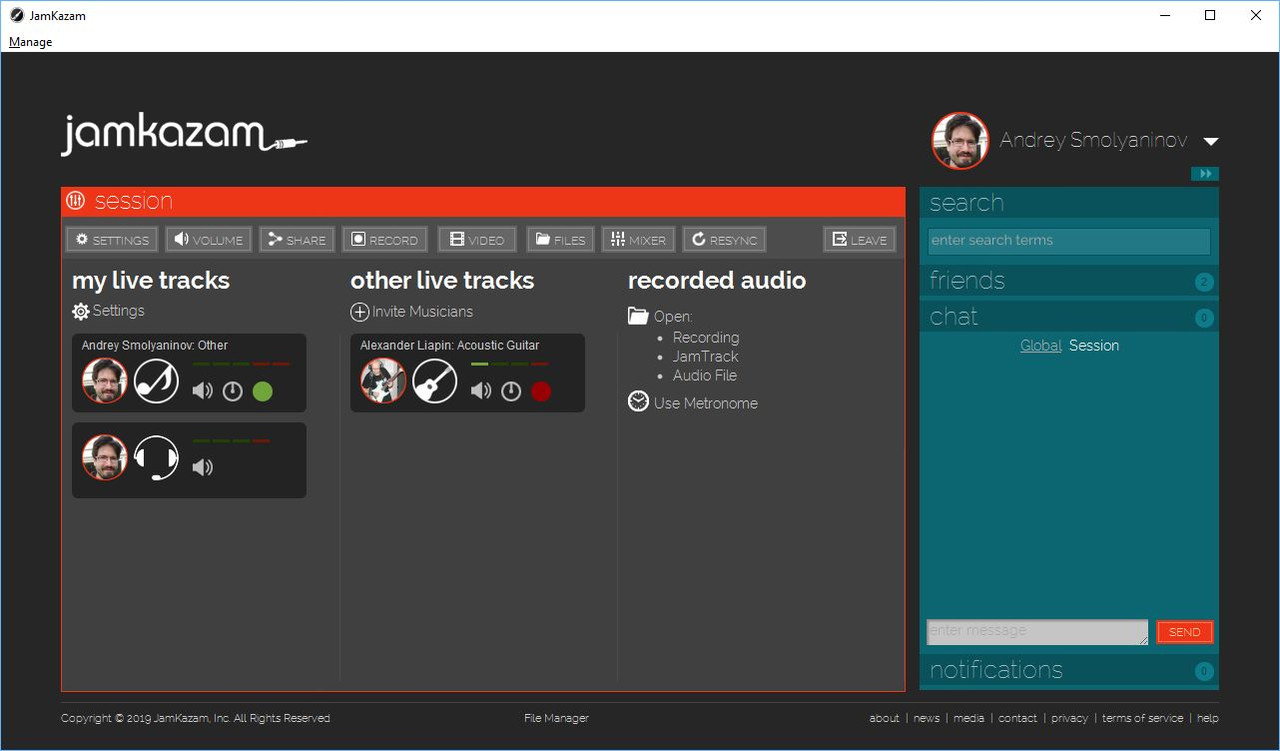
Task: Switch to the Session chat tab
Action: click(x=1094, y=346)
